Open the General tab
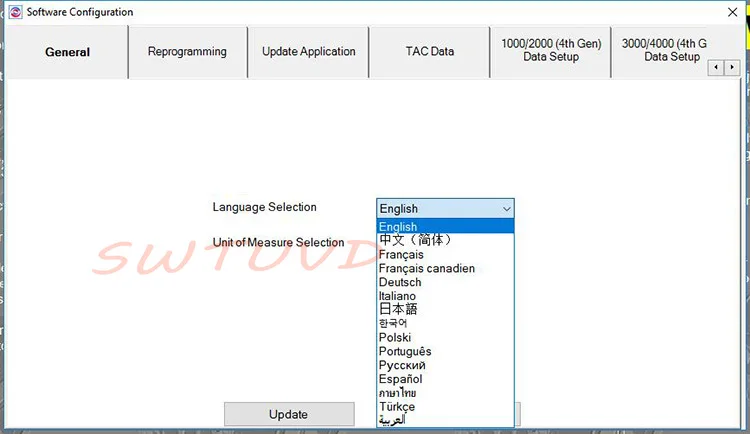The image size is (750, 434). coord(66,52)
